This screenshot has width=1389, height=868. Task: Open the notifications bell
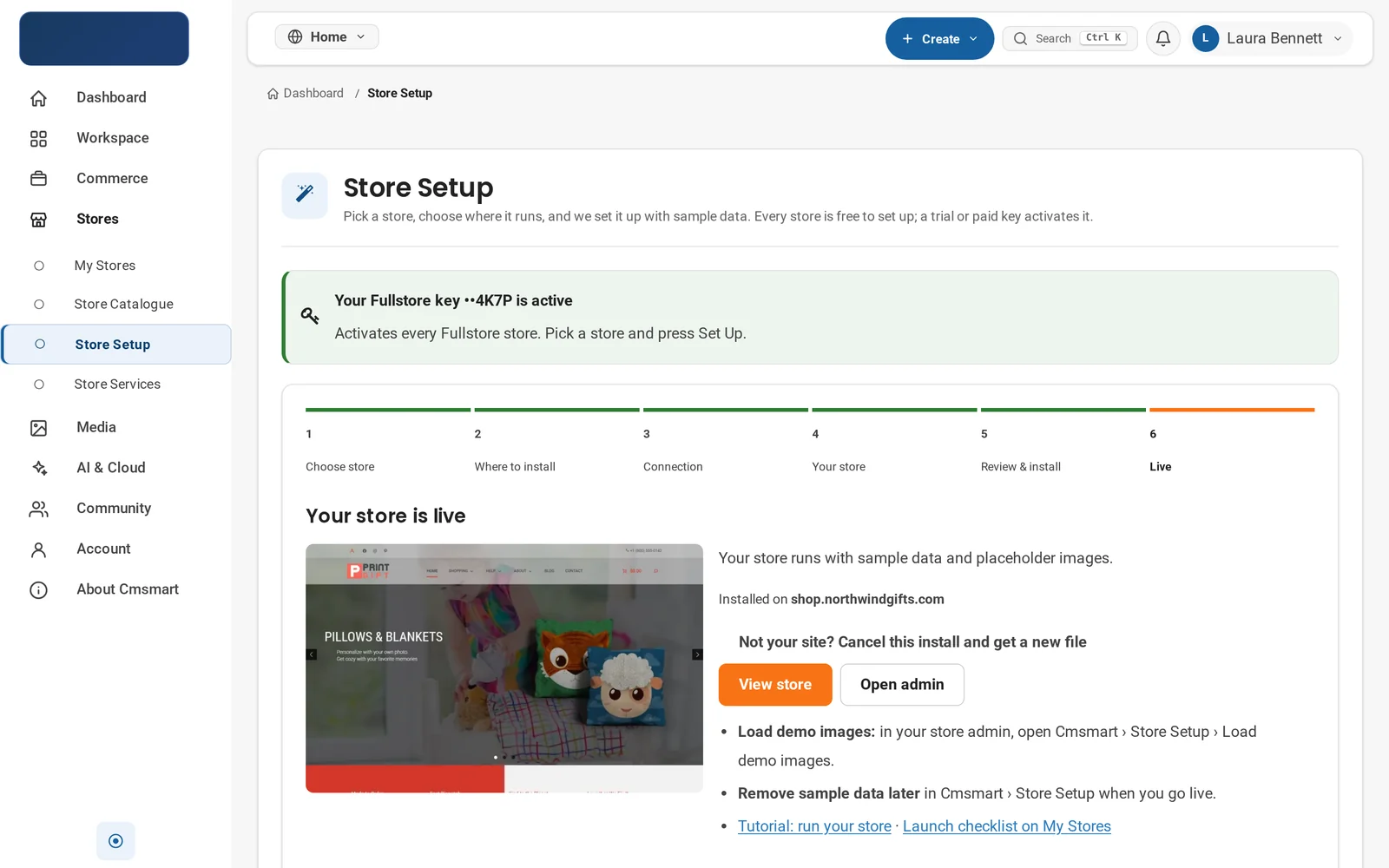pos(1163,38)
